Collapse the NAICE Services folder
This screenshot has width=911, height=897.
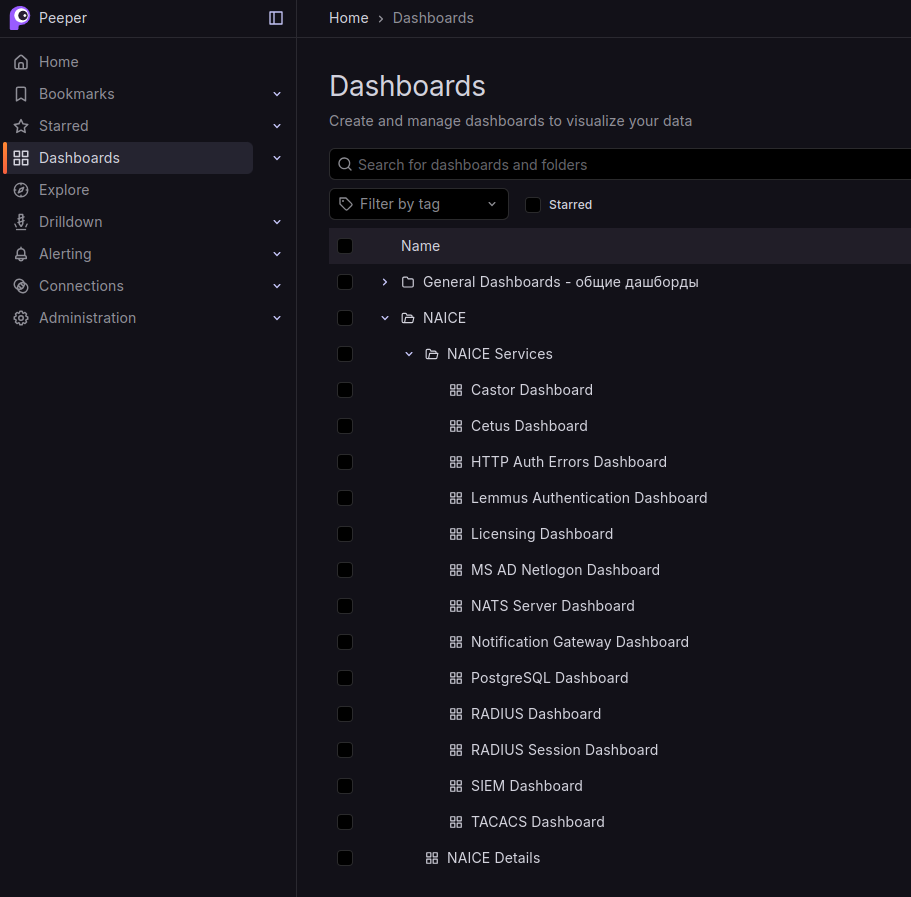pyautogui.click(x=409, y=354)
